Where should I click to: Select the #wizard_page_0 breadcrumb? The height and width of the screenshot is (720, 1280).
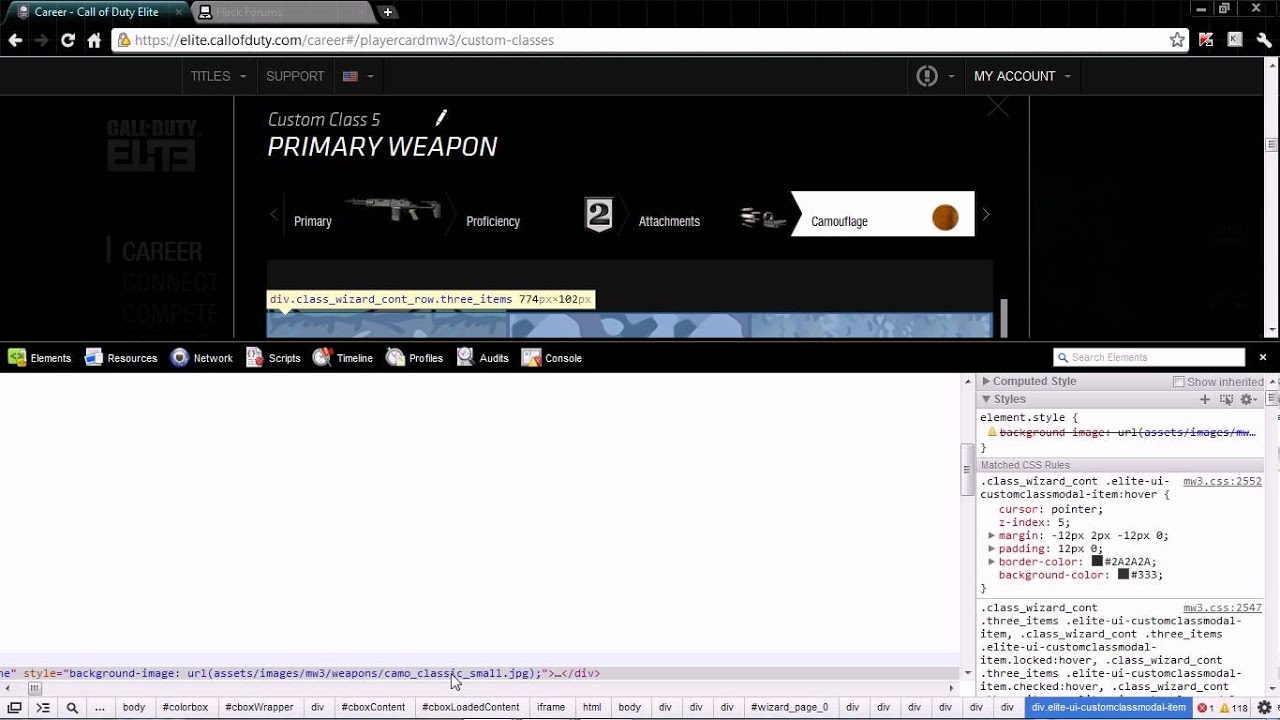tap(790, 707)
